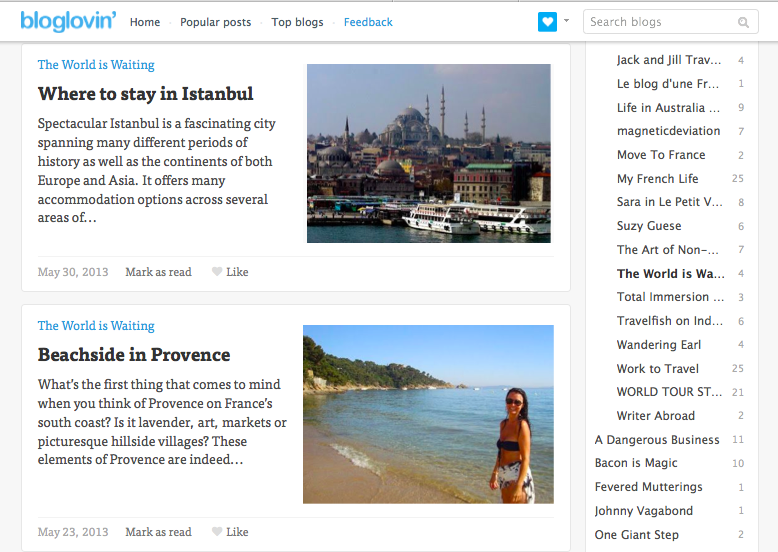Open the Home menu item
Screen dimensions: 778x552
(x=145, y=22)
